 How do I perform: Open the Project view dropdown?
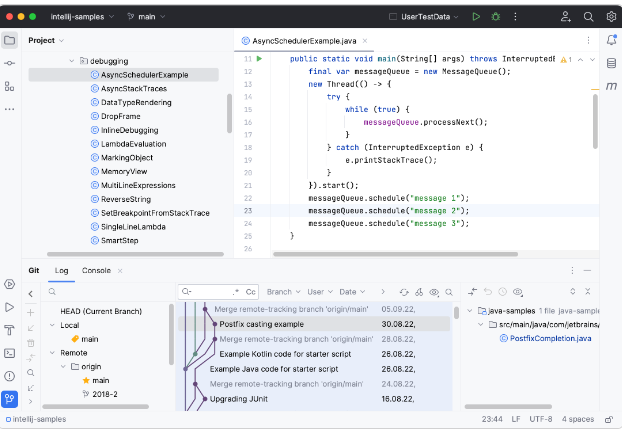[46, 40]
